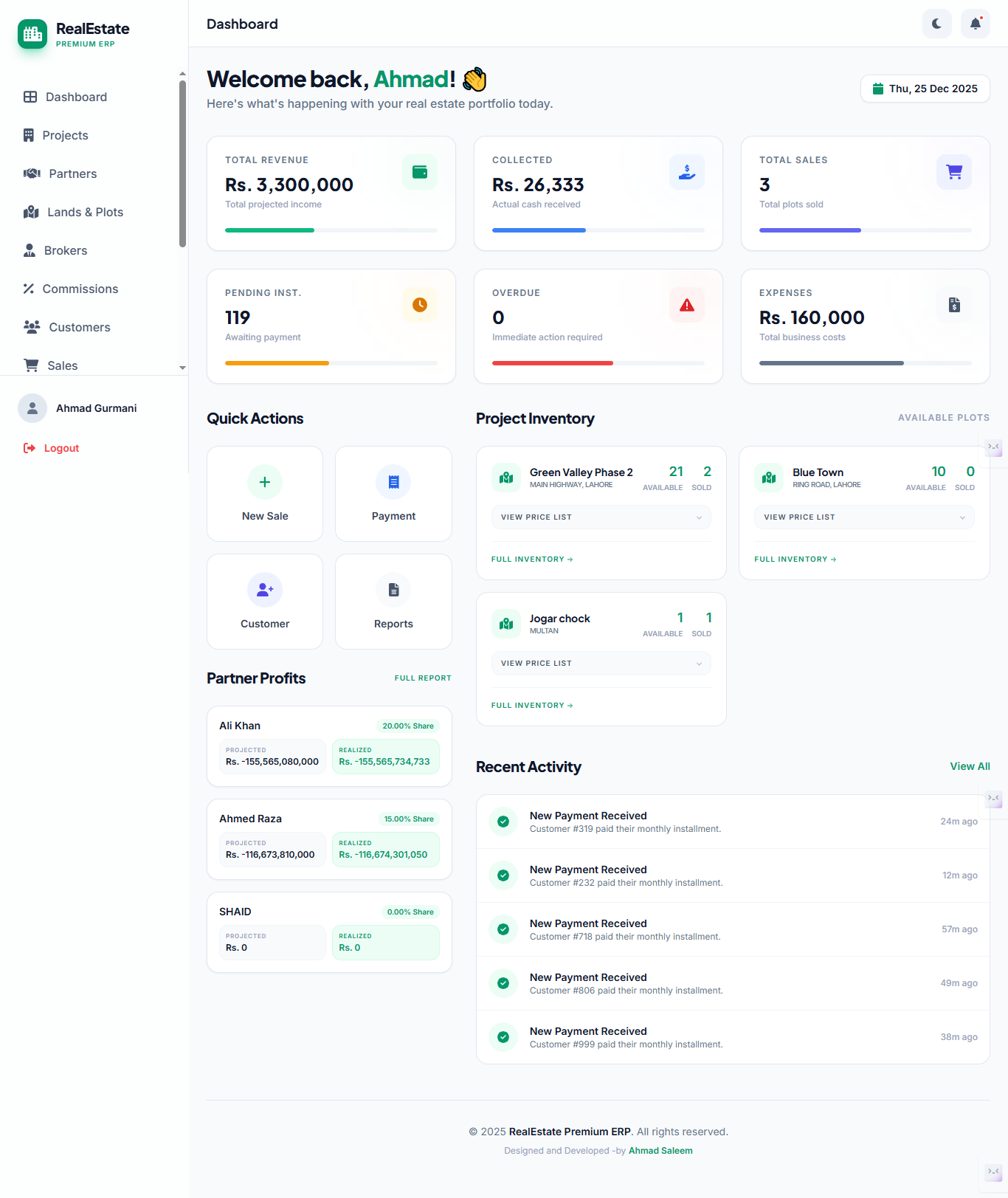Viewport: 1008px width, 1198px height.
Task: Click the RealEstate building logo icon
Action: [x=32, y=34]
